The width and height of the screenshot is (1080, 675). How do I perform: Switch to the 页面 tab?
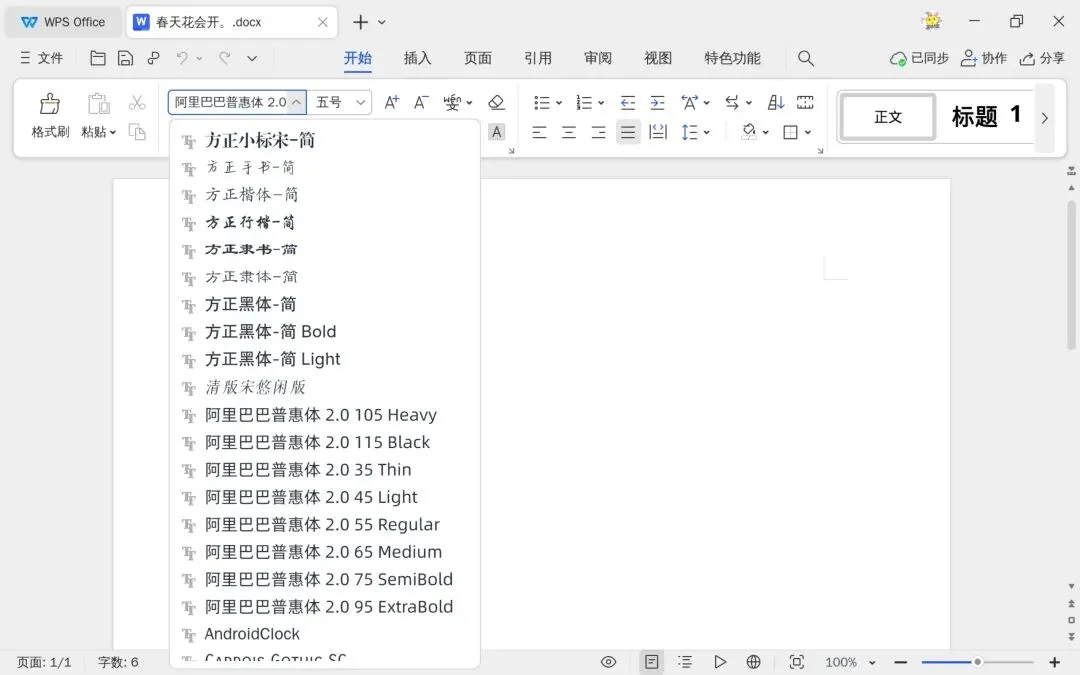478,59
